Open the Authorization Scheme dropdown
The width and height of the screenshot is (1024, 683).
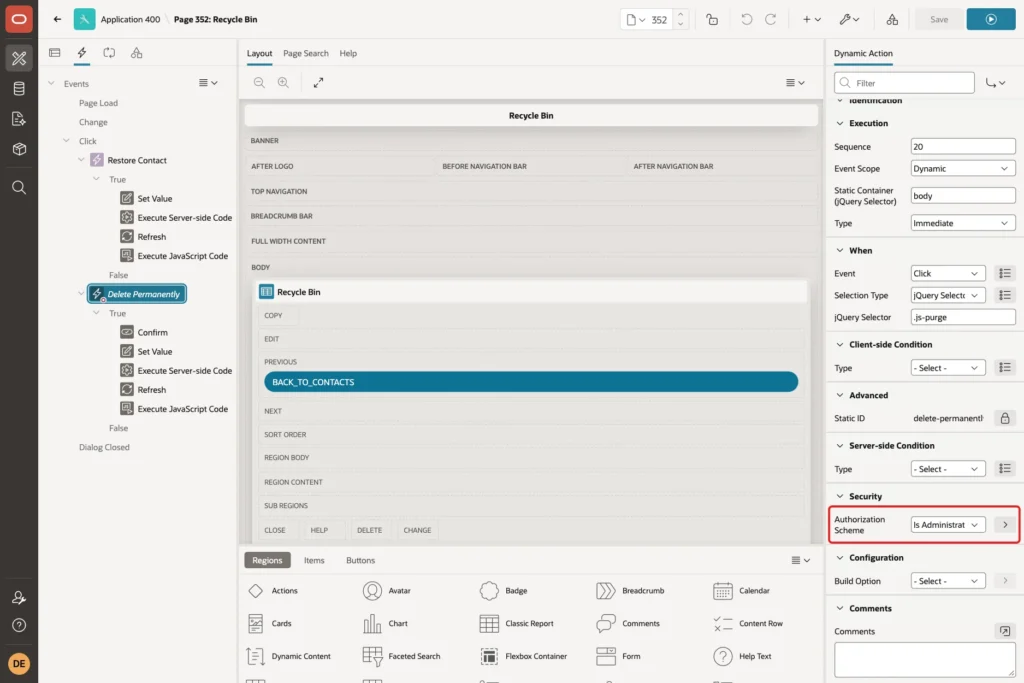[x=948, y=525]
